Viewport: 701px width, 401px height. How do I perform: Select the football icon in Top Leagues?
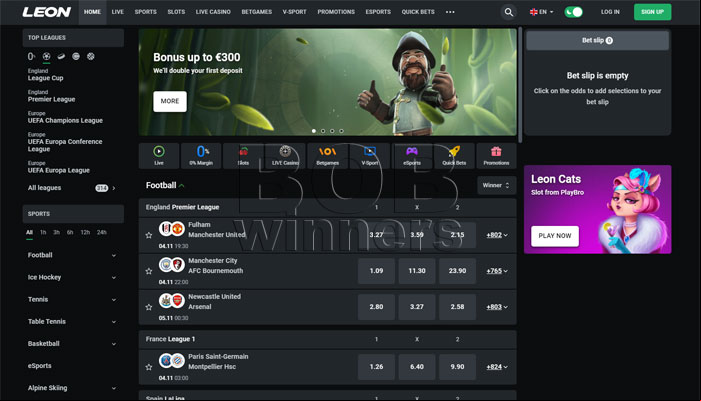click(46, 56)
